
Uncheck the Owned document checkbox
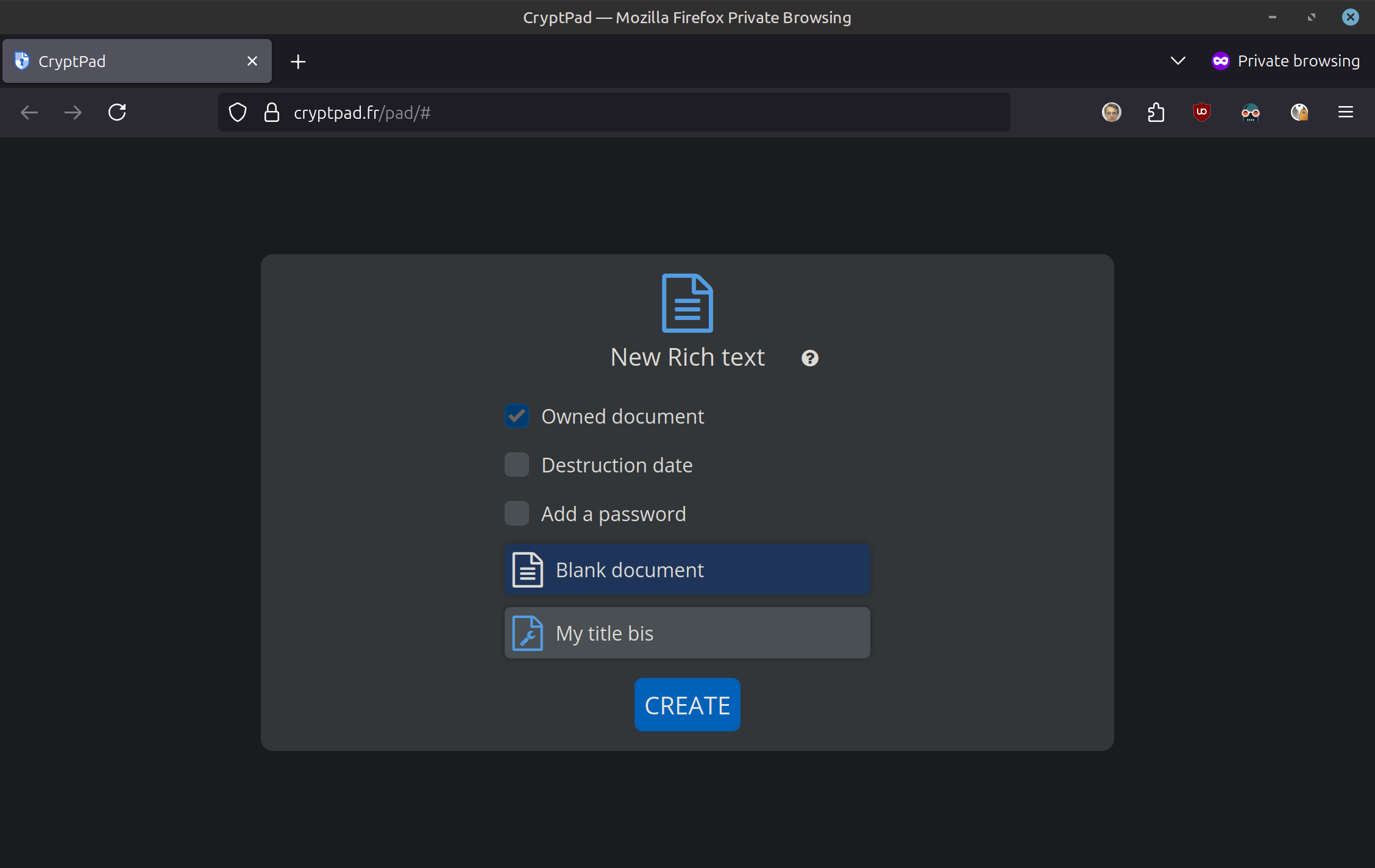(517, 416)
